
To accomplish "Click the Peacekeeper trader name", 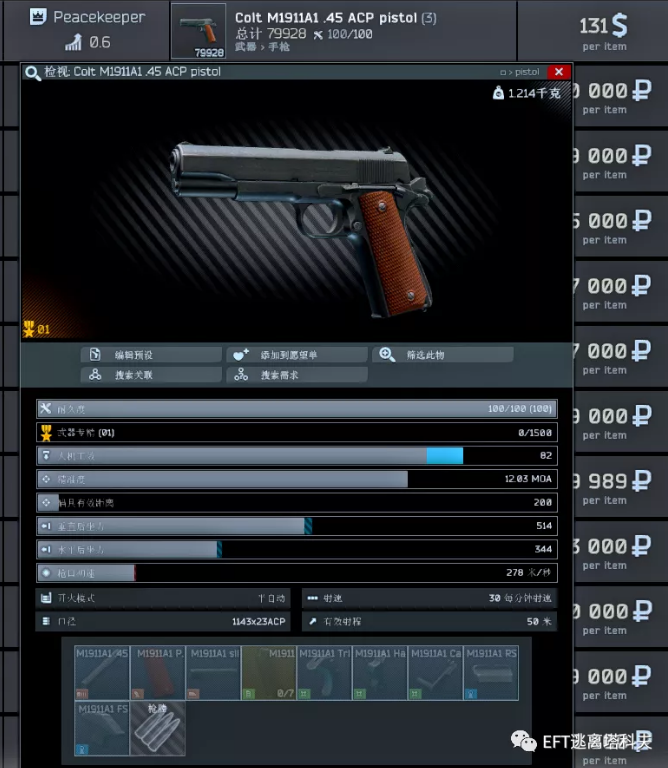I will coord(99,17).
